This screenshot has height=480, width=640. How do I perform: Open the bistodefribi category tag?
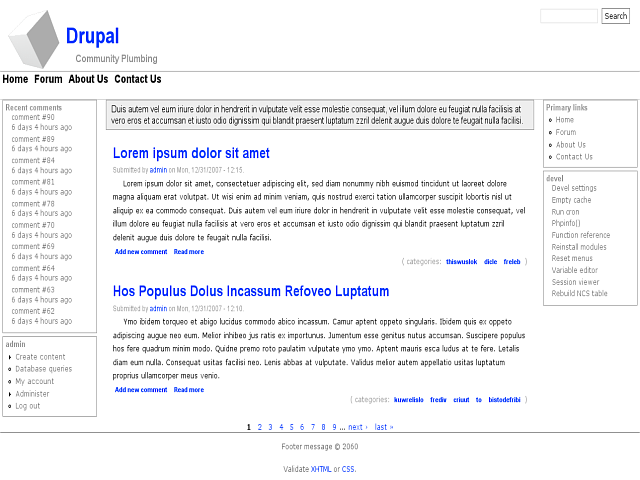504,400
